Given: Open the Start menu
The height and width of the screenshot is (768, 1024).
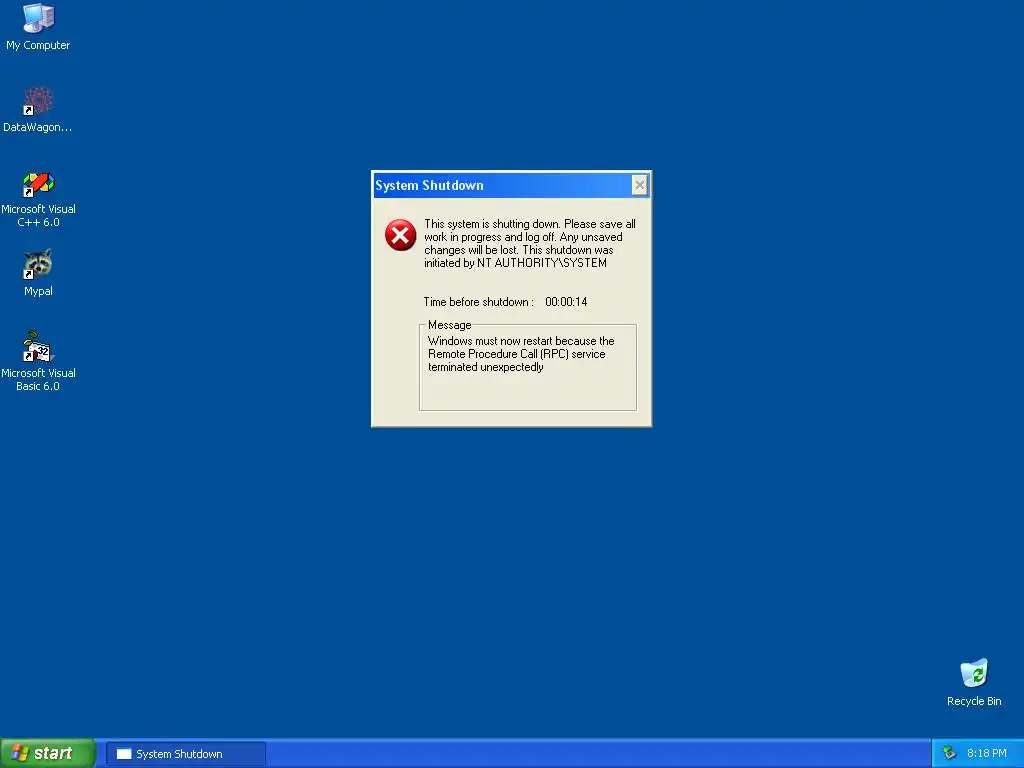Looking at the screenshot, I should (47, 753).
